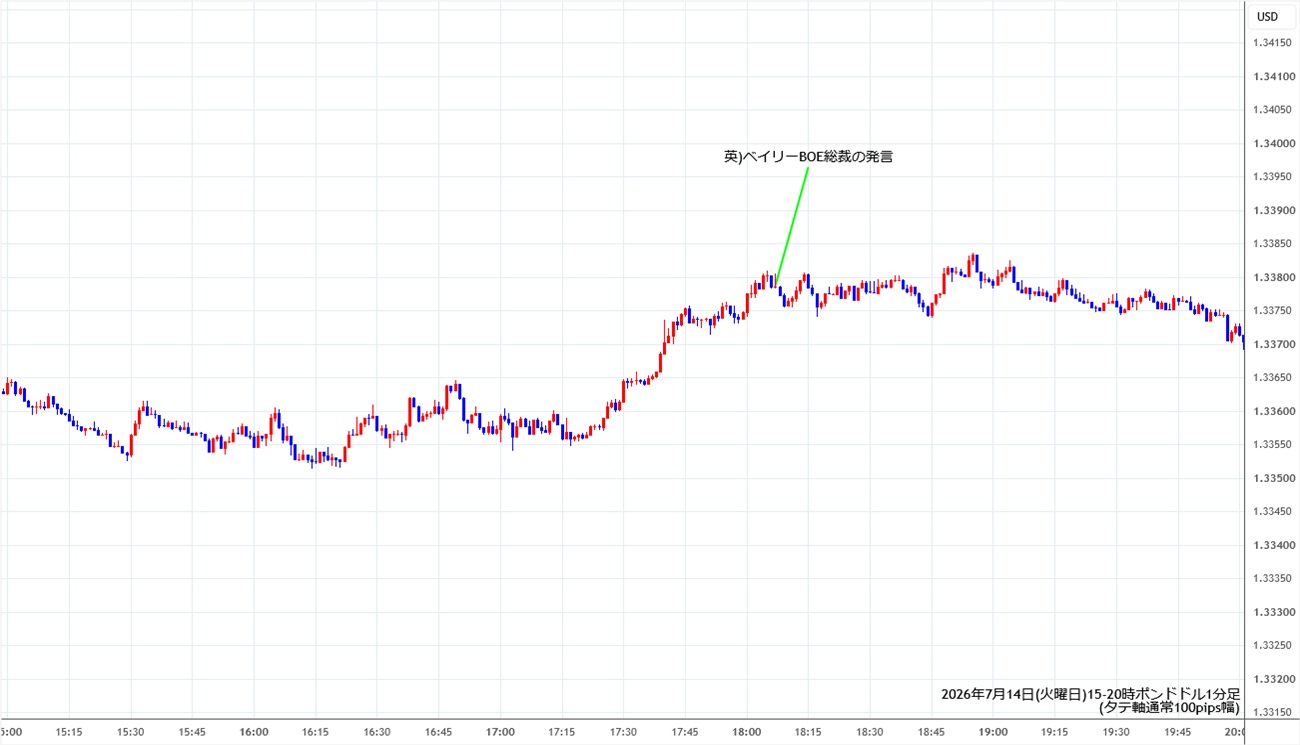Click the 15:30 time axis label

tap(131, 732)
